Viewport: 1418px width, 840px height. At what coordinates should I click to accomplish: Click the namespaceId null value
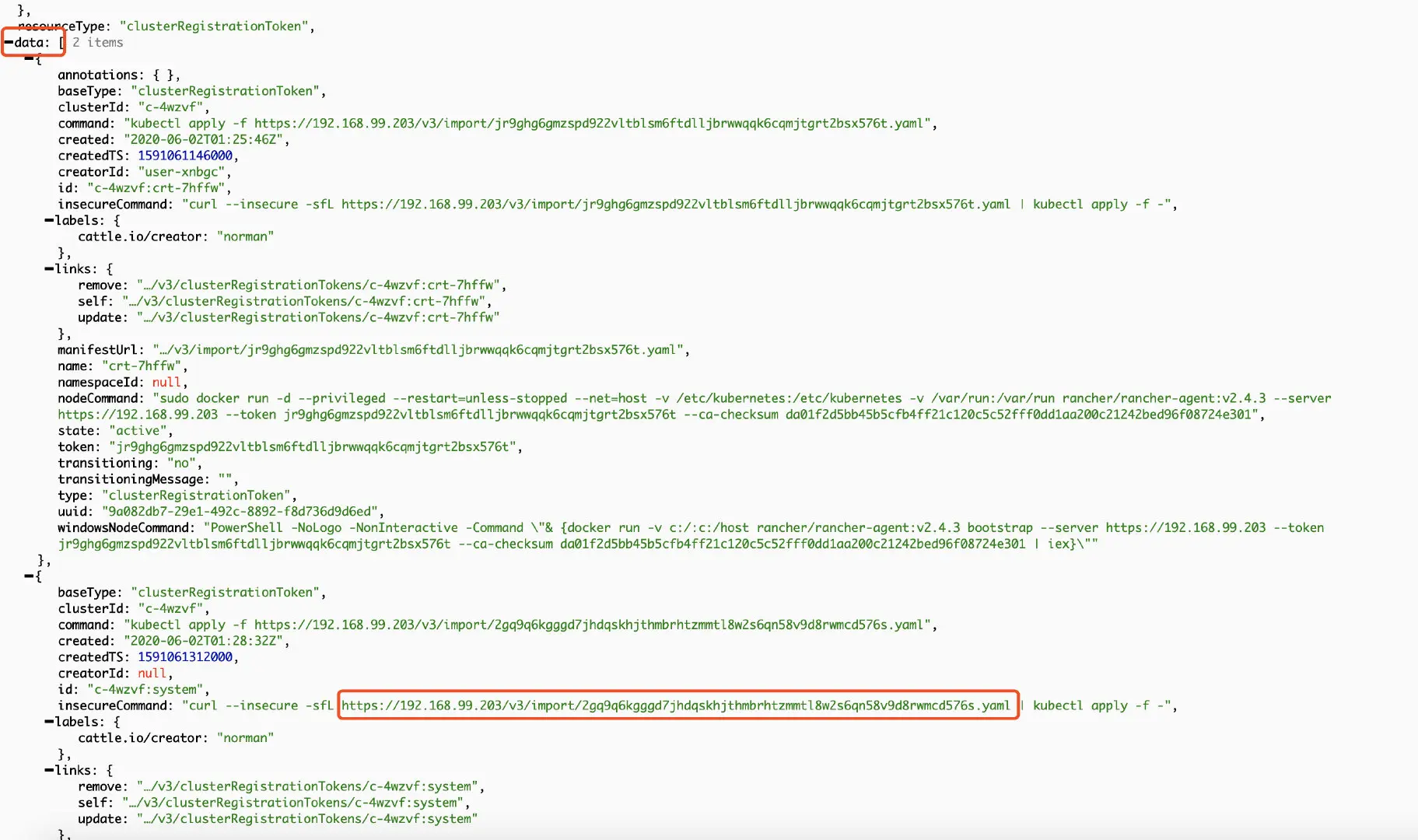pyautogui.click(x=166, y=383)
